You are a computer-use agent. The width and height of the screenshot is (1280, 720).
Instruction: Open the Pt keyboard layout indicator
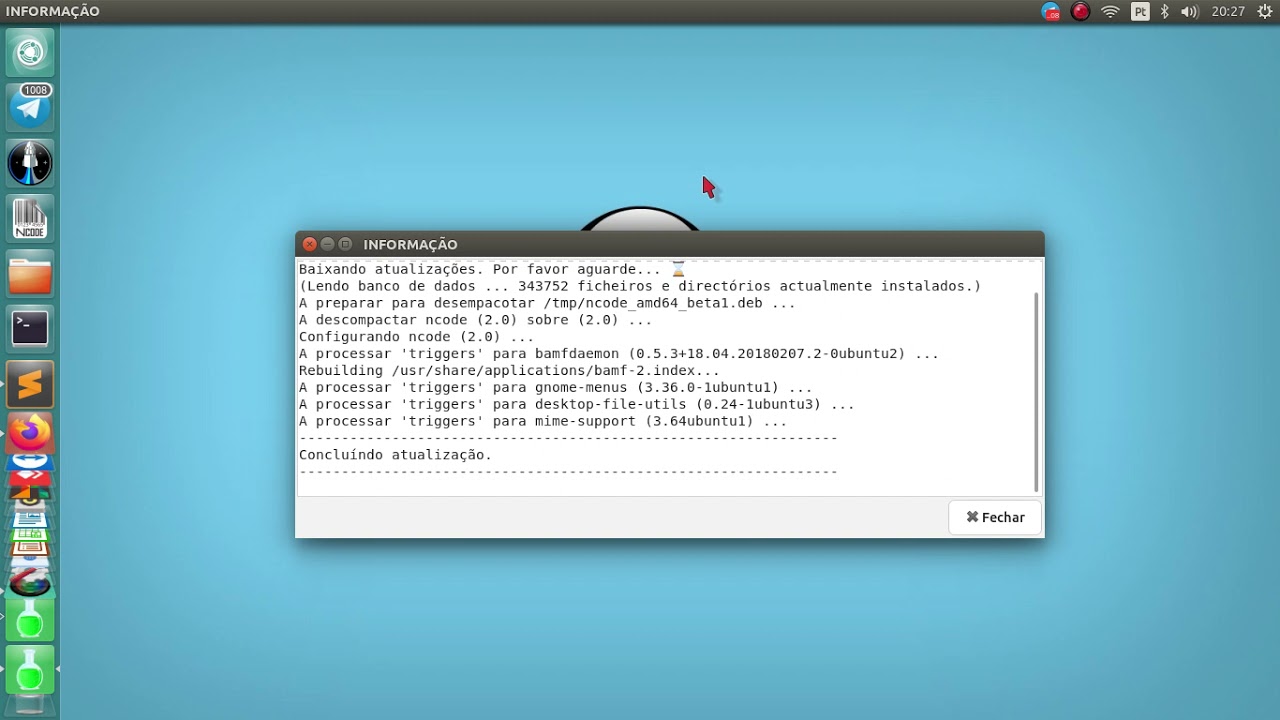coord(1140,12)
